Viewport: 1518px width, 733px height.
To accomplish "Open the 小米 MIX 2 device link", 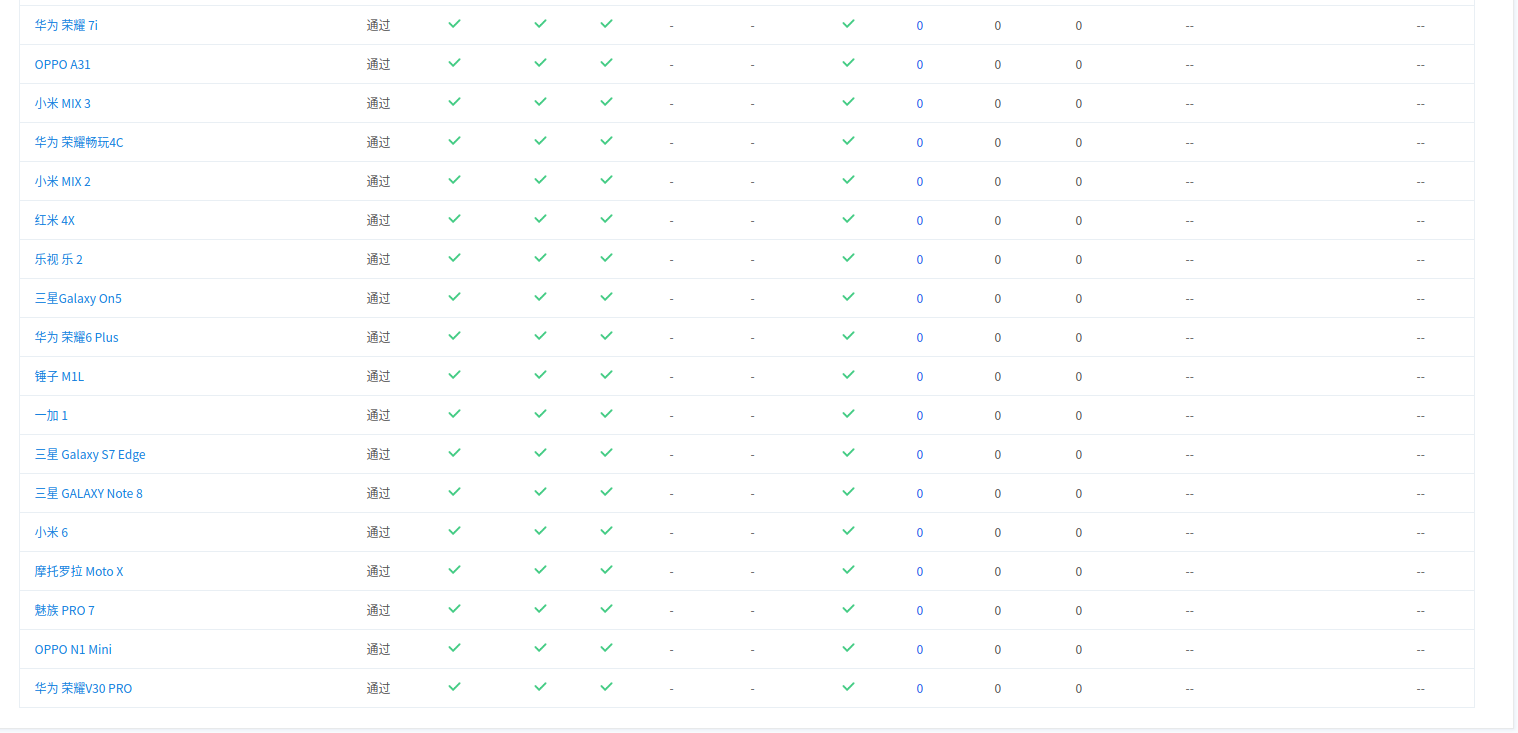I will (63, 181).
